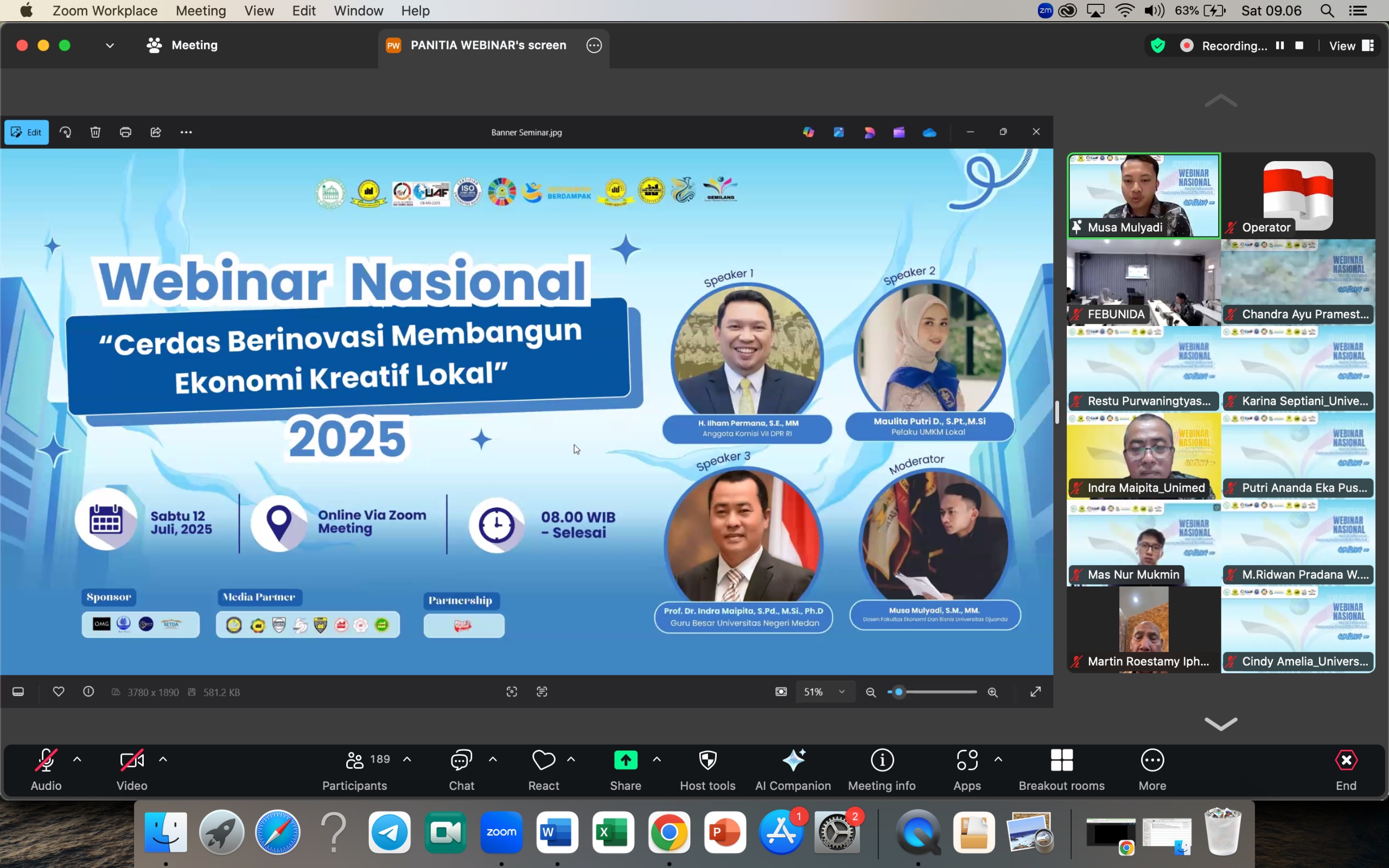Expand reactions options arrow
The width and height of the screenshot is (1389, 868).
coord(571,759)
